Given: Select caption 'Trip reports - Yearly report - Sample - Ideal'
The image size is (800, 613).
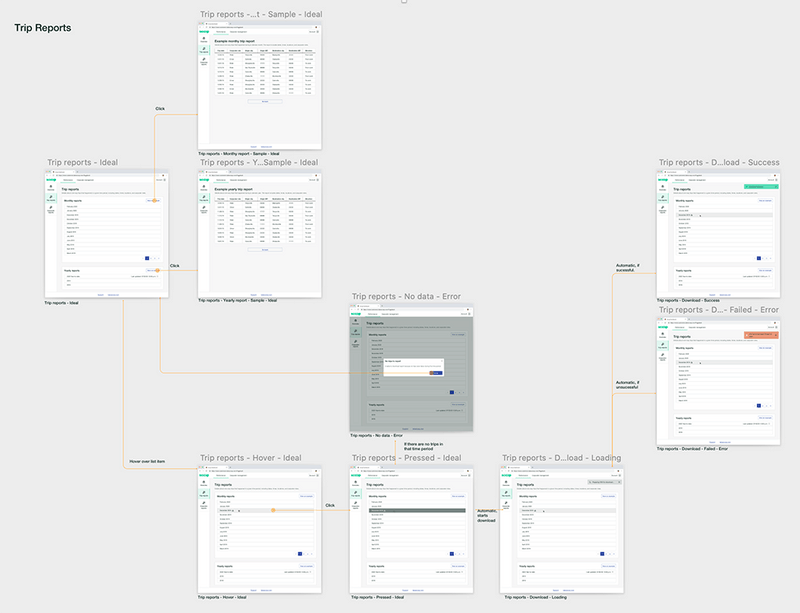Looking at the screenshot, I should (x=237, y=300).
